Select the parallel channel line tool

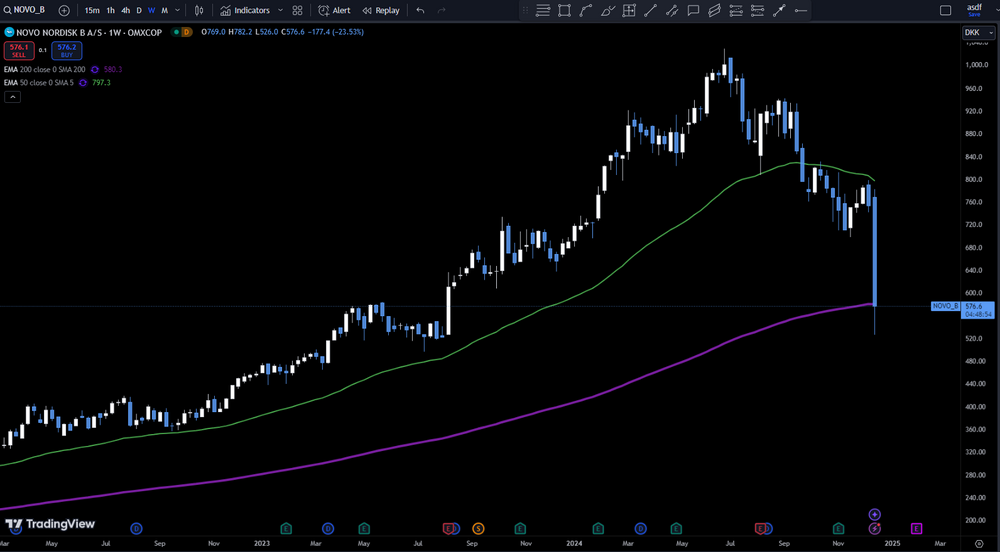672,10
